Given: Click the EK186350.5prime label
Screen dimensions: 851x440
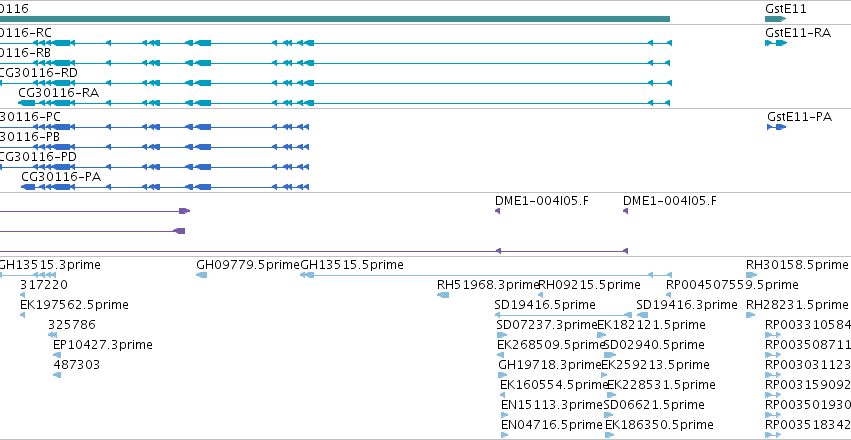Looking at the screenshot, I should click(x=659, y=425).
